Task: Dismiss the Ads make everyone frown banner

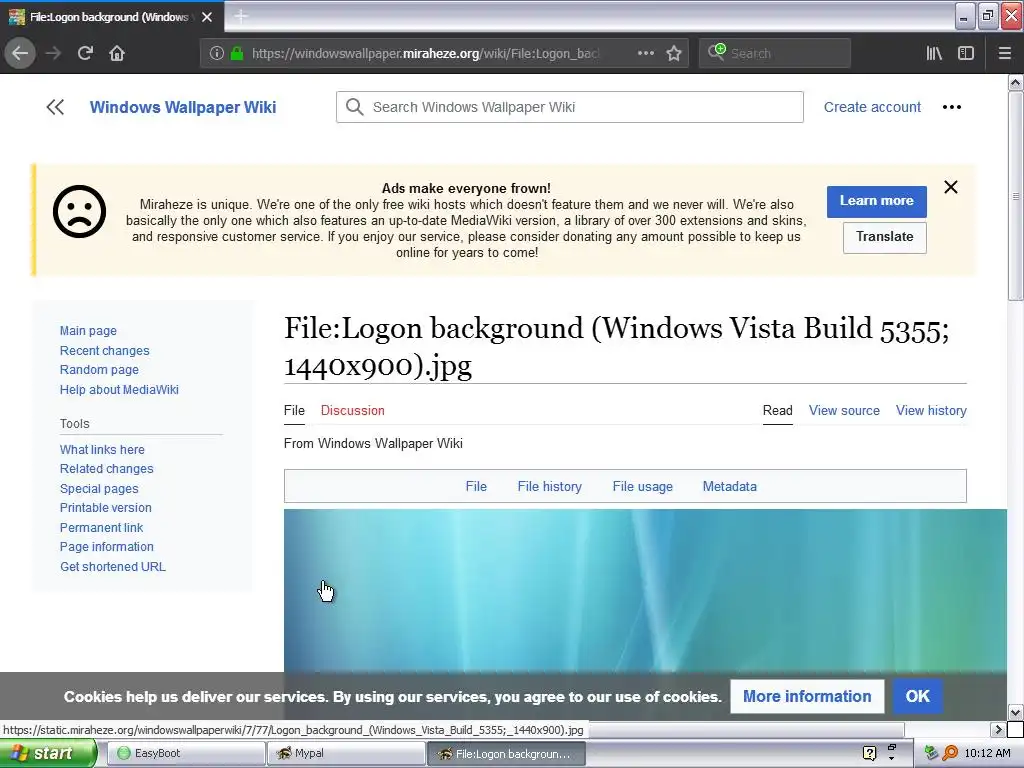Action: point(951,187)
